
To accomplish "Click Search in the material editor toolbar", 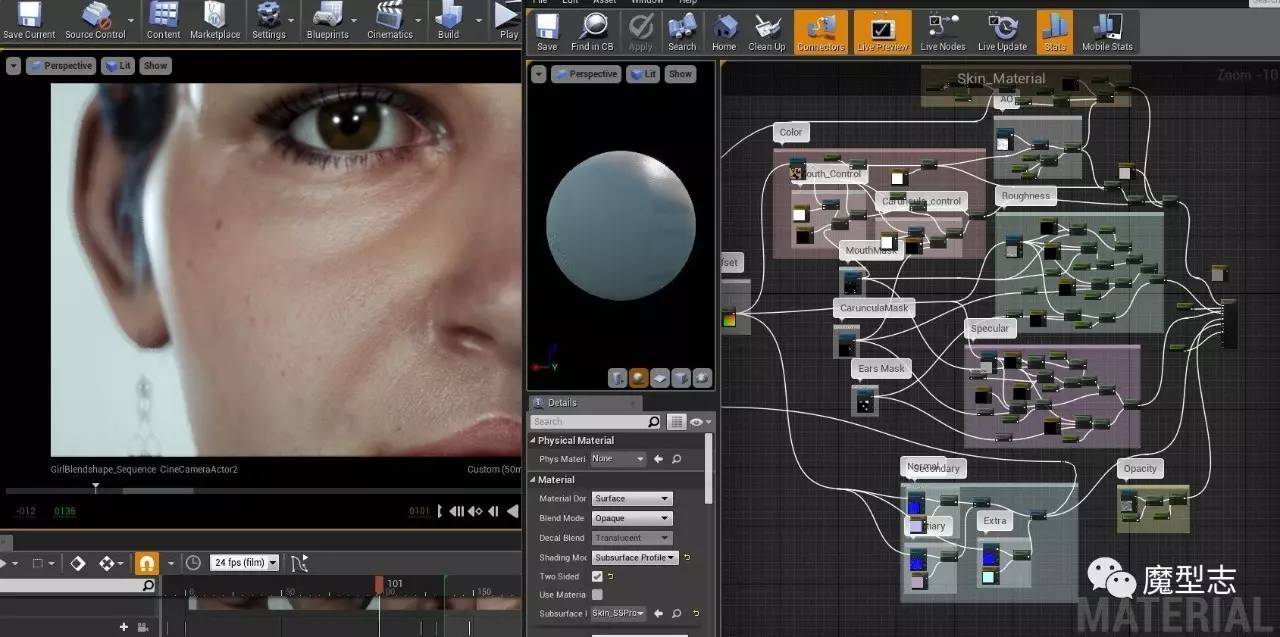I will tap(682, 31).
